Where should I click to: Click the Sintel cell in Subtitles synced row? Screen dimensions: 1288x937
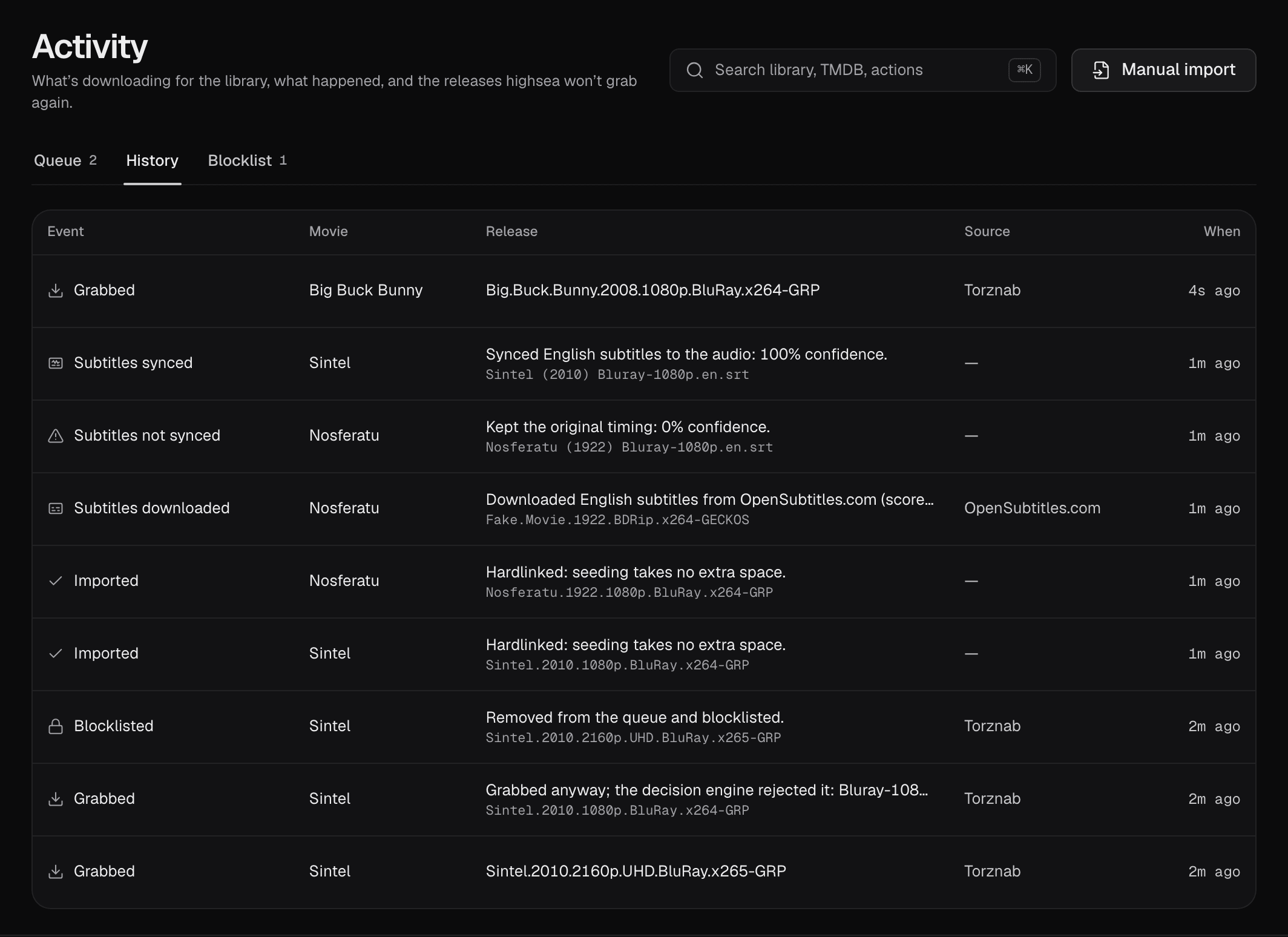click(330, 363)
